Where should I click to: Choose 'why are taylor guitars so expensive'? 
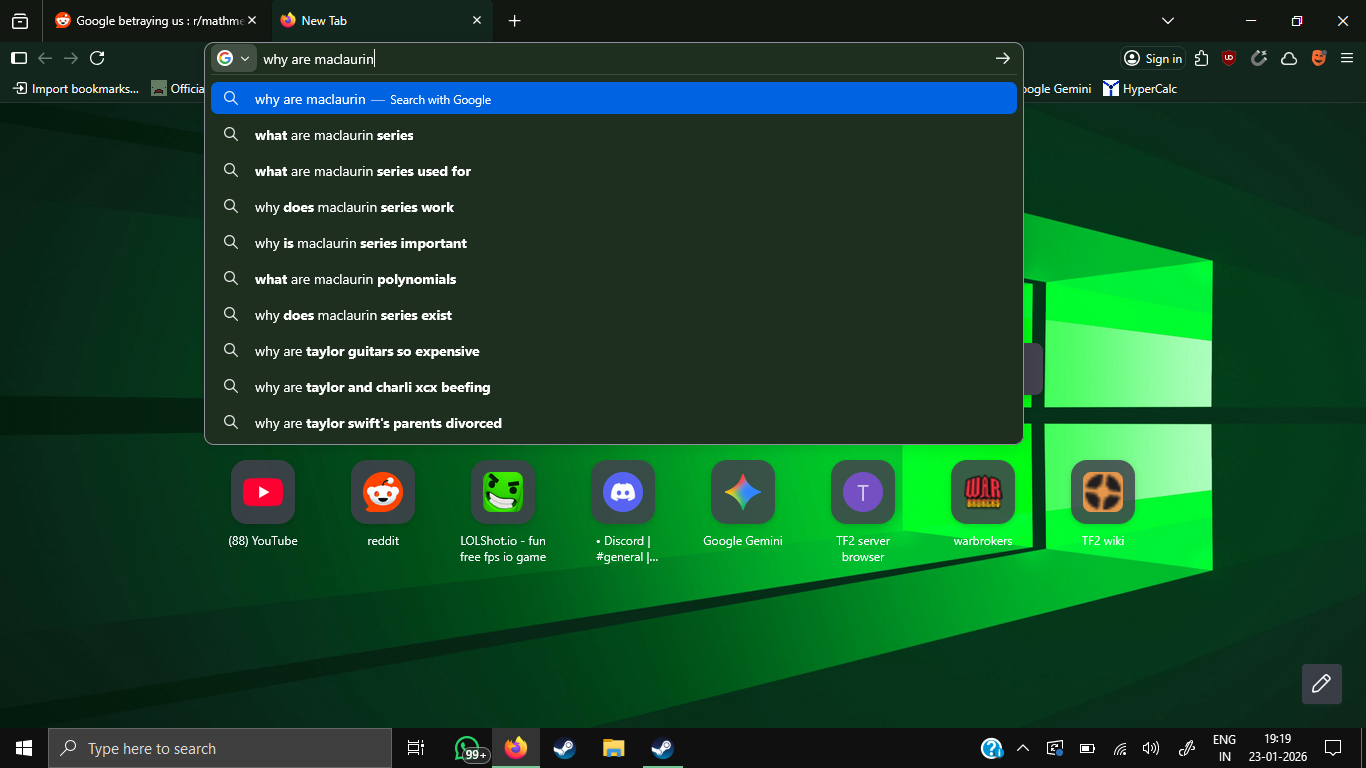pyautogui.click(x=614, y=351)
